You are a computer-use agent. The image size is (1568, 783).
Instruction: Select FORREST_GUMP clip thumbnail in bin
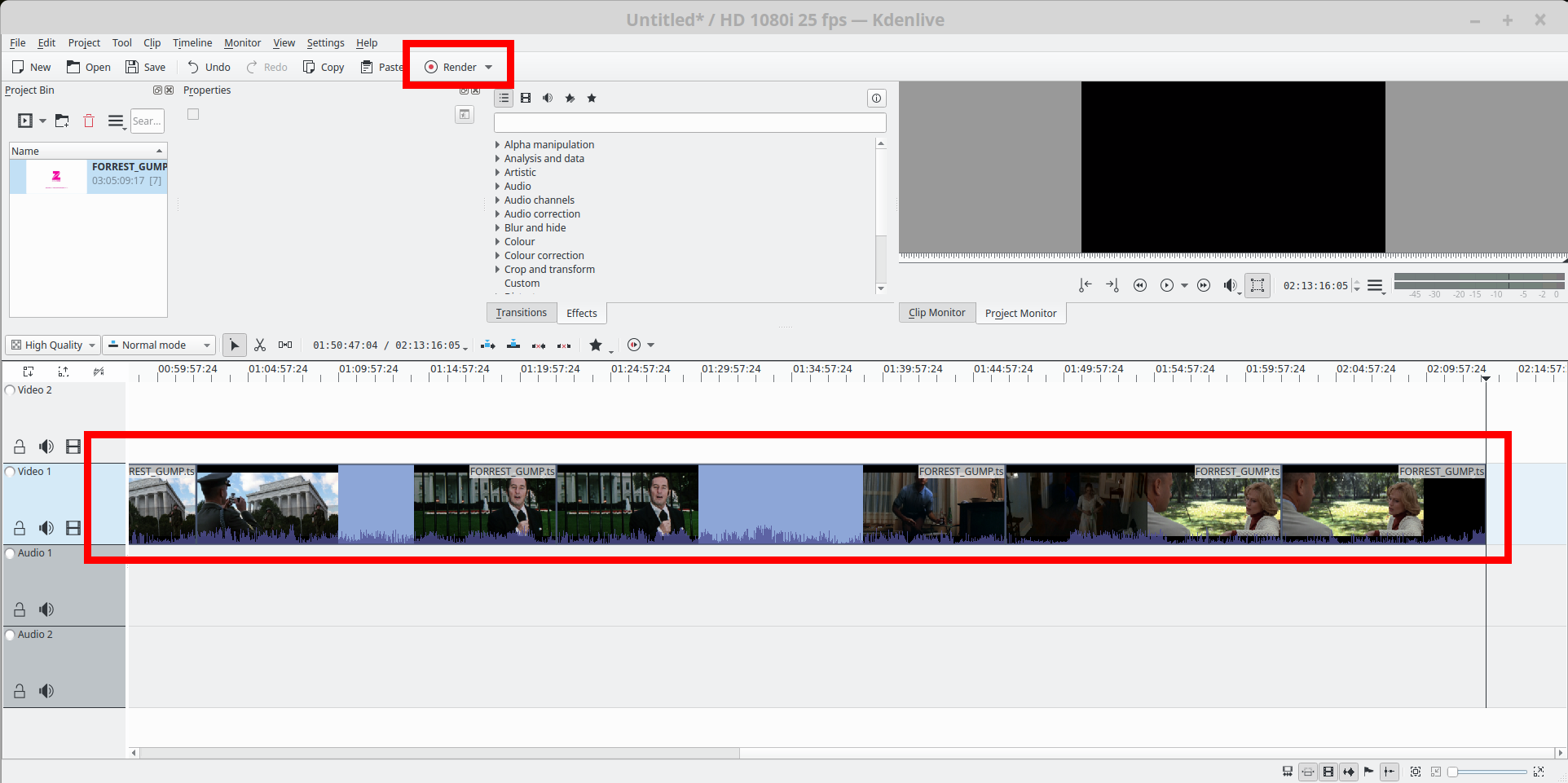[56, 177]
